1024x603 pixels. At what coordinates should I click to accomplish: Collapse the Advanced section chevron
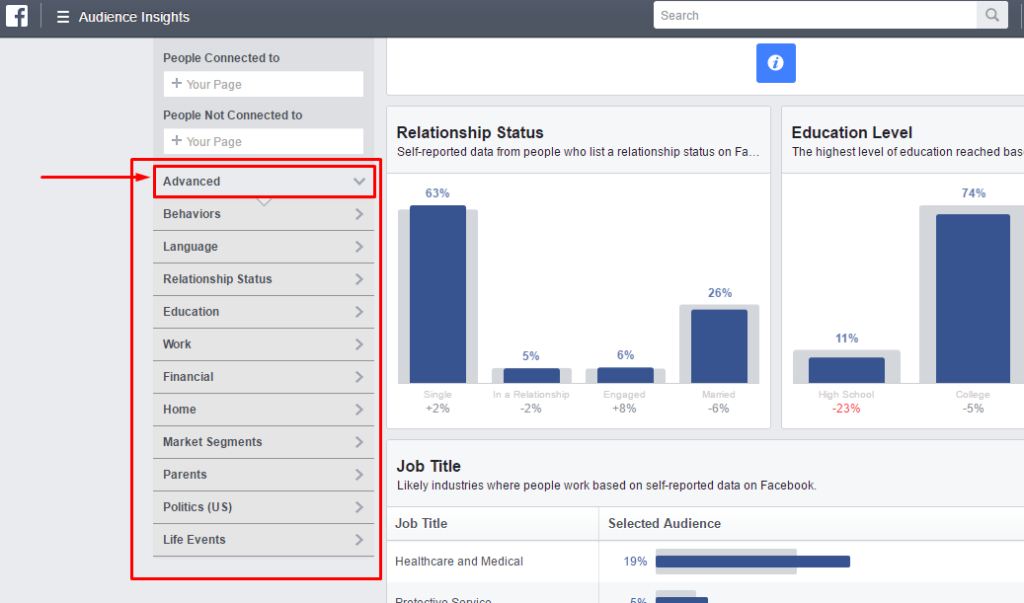[359, 181]
